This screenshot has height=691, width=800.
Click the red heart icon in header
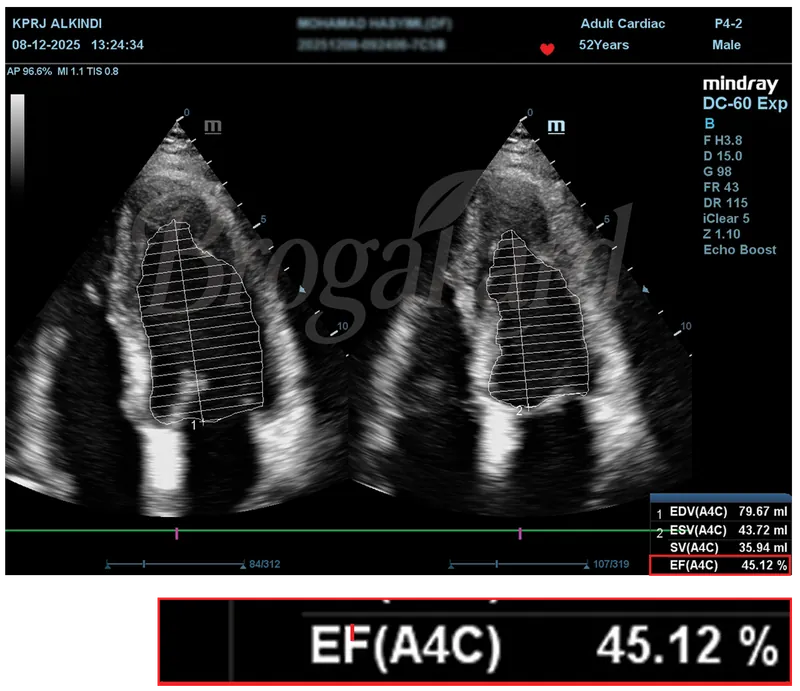547,49
